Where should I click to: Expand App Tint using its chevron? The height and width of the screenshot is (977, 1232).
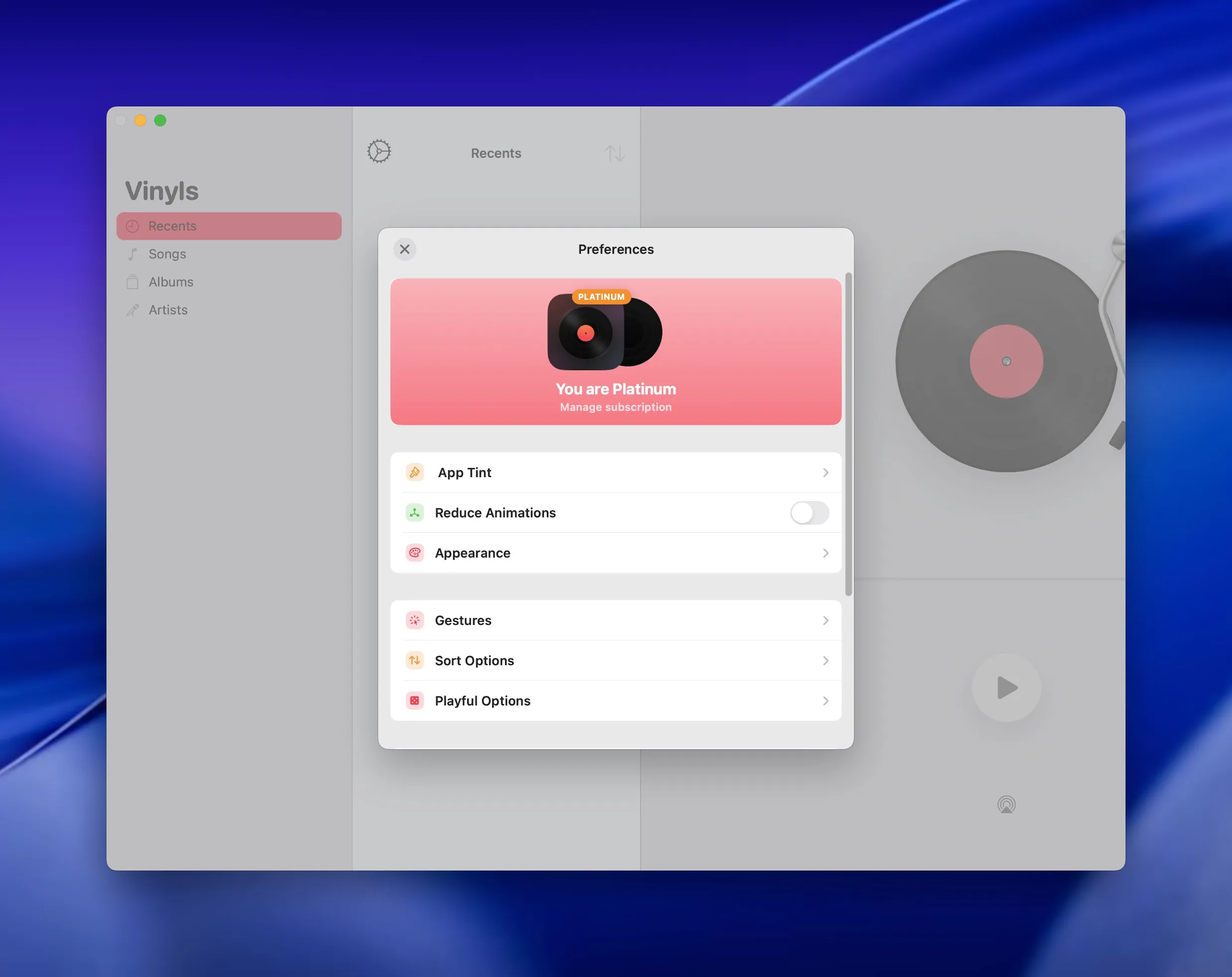tap(825, 473)
